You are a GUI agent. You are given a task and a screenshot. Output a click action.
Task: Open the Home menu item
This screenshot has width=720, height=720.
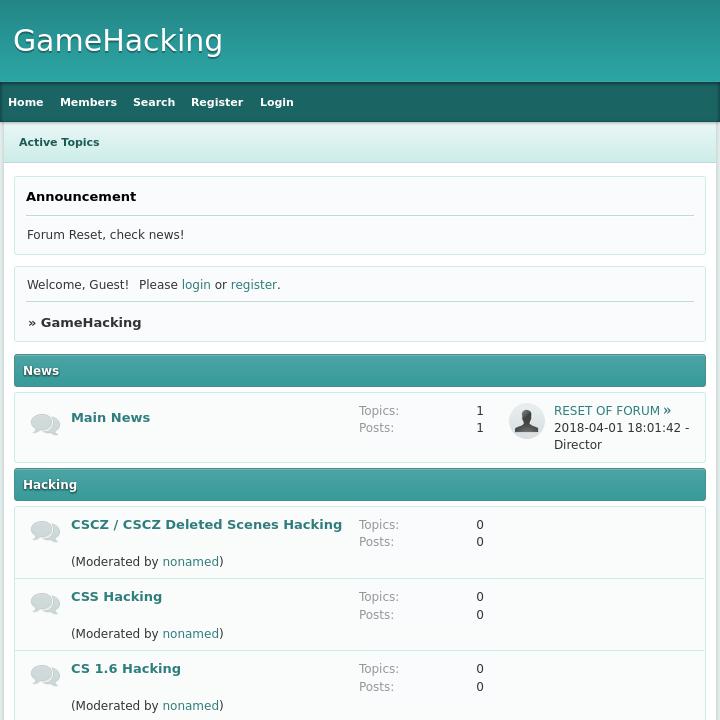(x=26, y=102)
